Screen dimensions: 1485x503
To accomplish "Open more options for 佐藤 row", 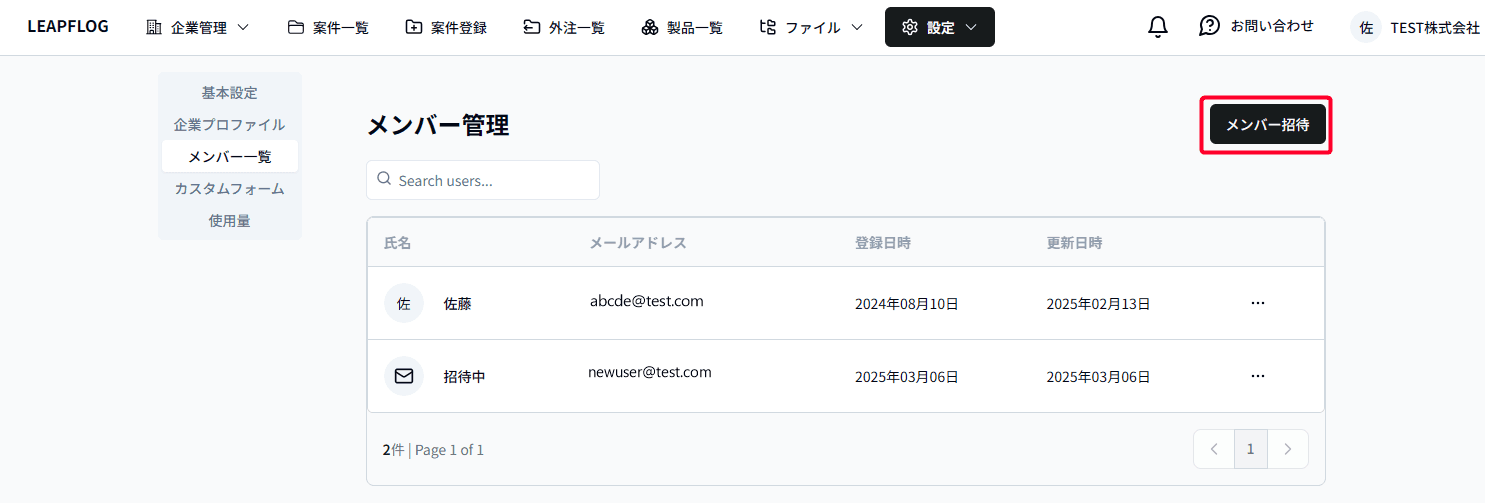I will pyautogui.click(x=1258, y=303).
